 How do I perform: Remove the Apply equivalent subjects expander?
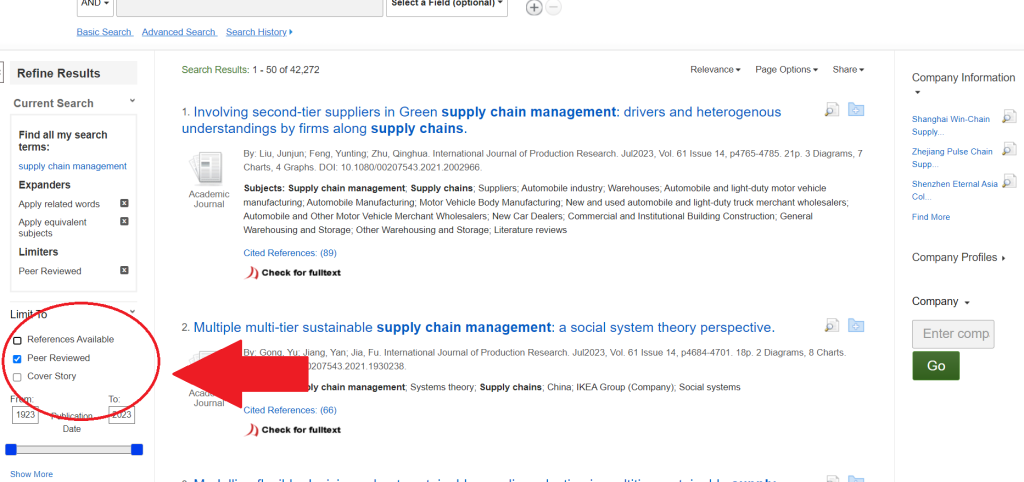point(124,221)
